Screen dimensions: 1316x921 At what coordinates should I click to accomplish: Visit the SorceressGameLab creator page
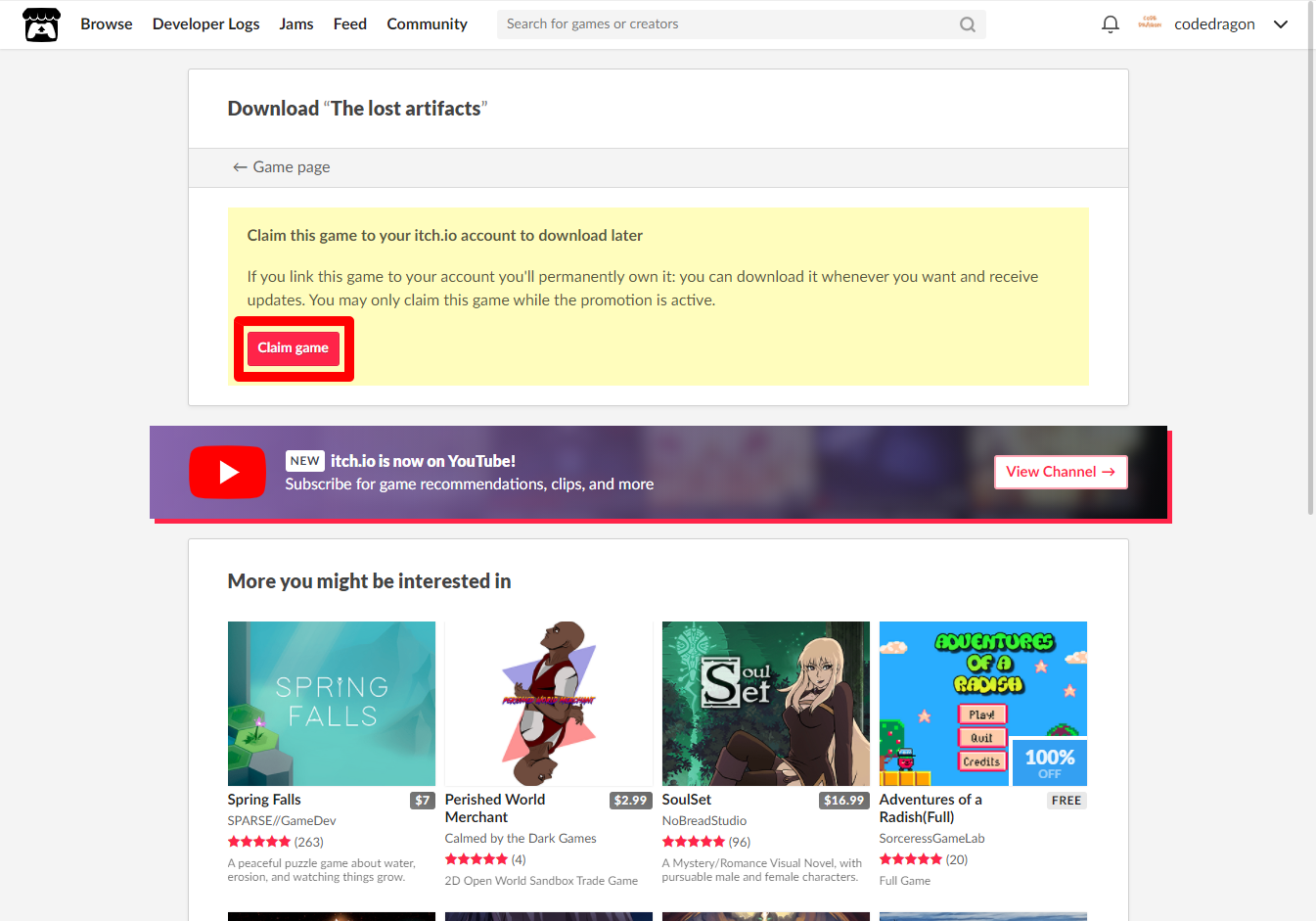(x=932, y=839)
